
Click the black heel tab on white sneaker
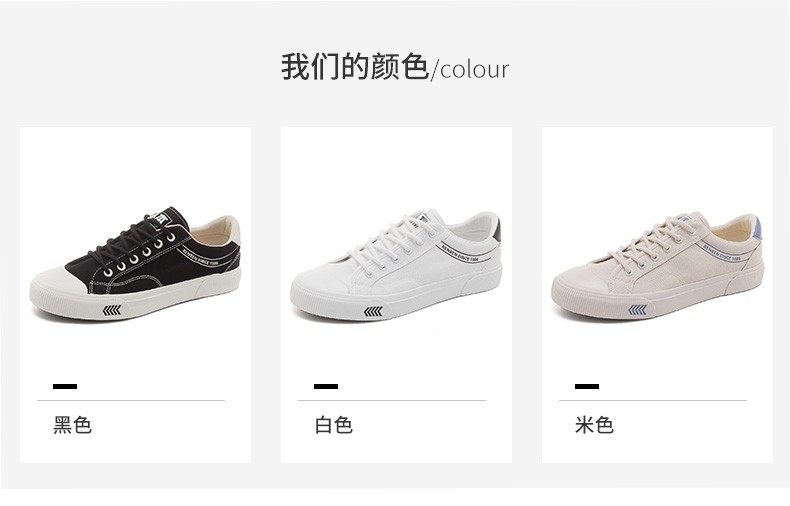(496, 229)
